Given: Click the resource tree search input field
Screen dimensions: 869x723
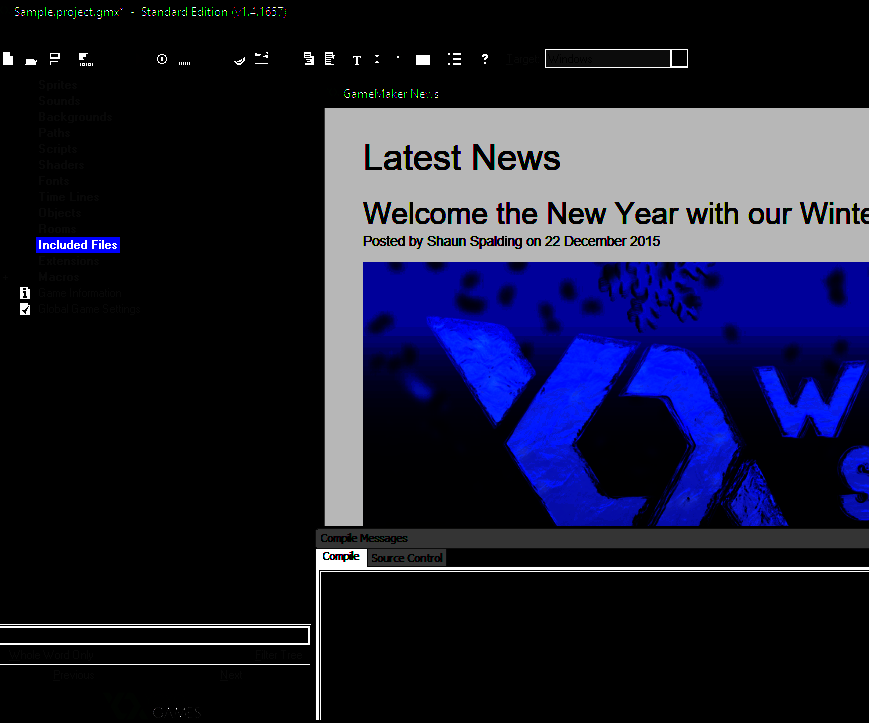Looking at the screenshot, I should (x=154, y=635).
